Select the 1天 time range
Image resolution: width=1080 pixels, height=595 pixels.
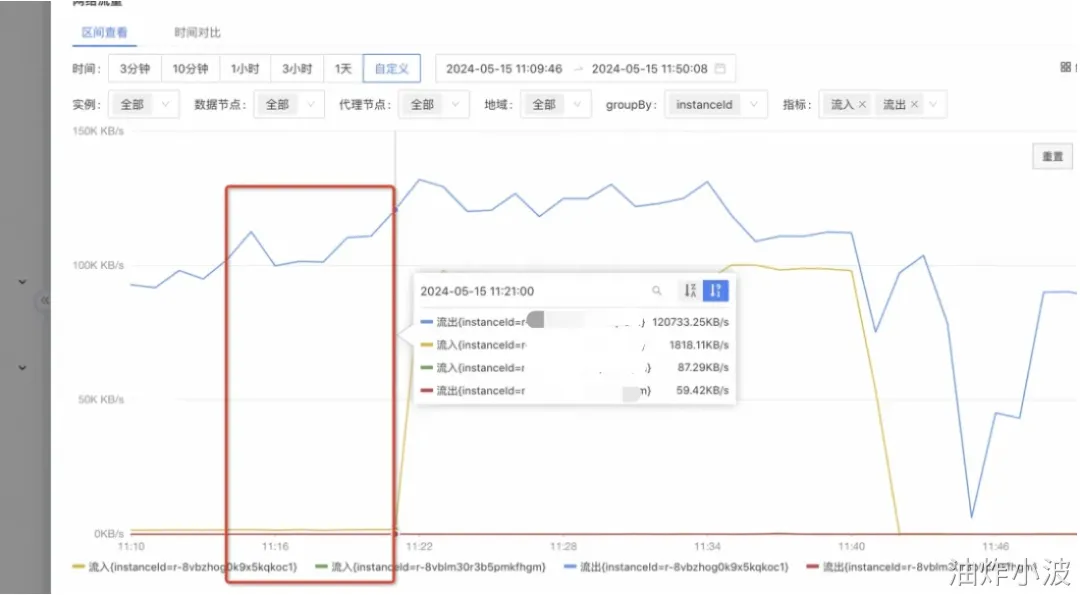[x=343, y=69]
